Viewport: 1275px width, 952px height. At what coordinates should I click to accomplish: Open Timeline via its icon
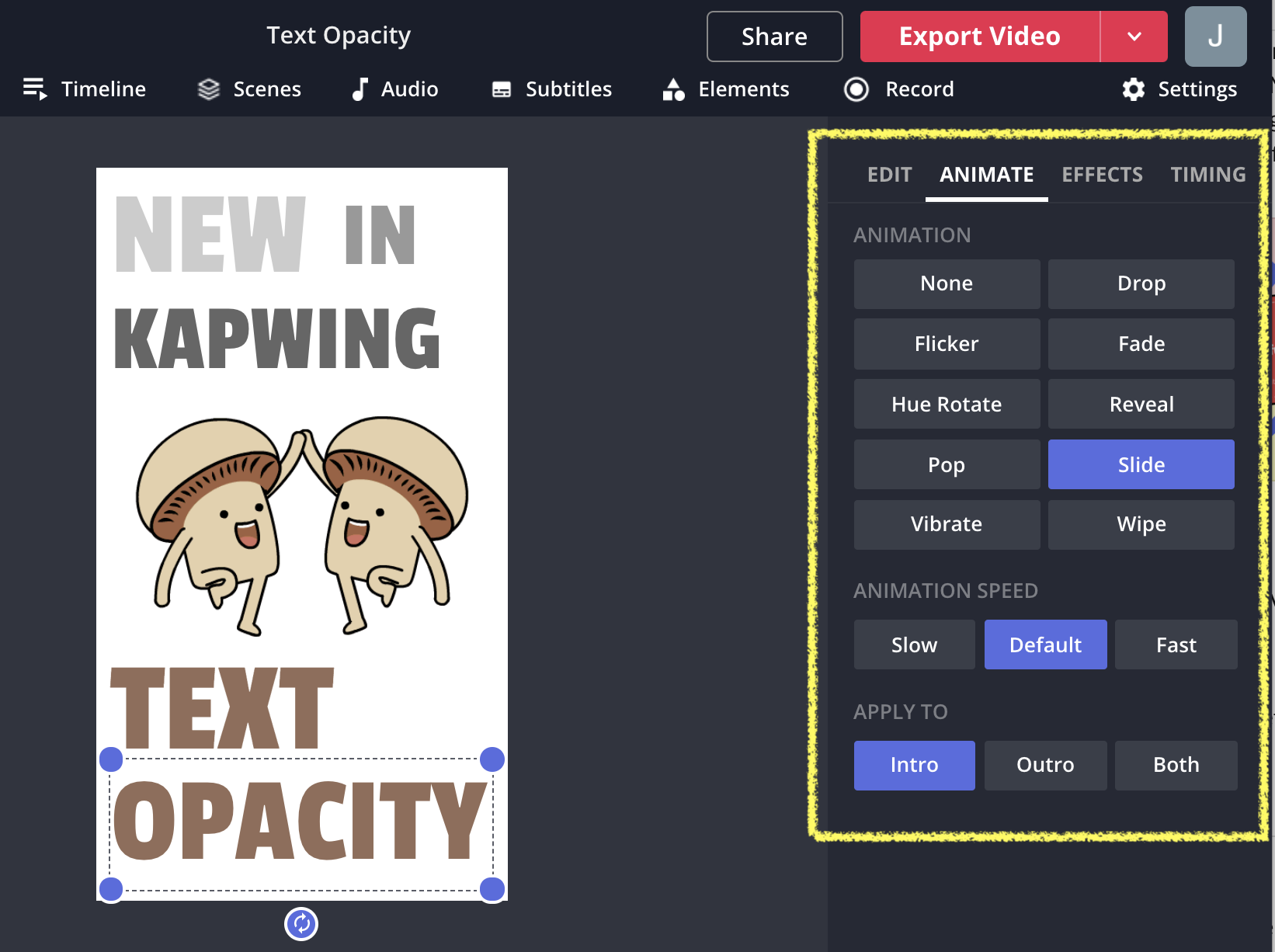35,89
